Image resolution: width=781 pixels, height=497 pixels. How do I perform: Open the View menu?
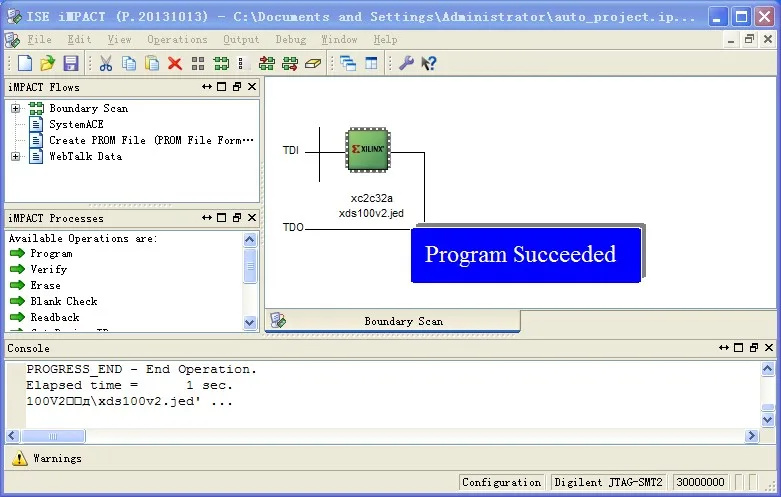(120, 39)
